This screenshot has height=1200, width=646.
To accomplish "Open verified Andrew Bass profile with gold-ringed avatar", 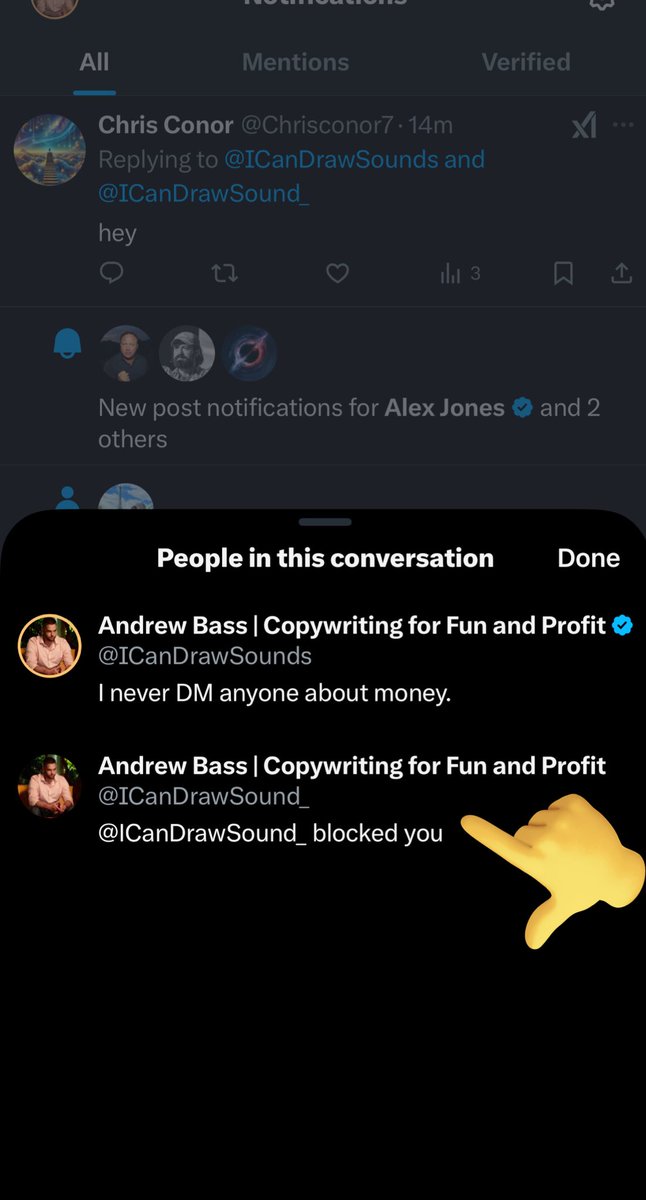I will [48, 645].
